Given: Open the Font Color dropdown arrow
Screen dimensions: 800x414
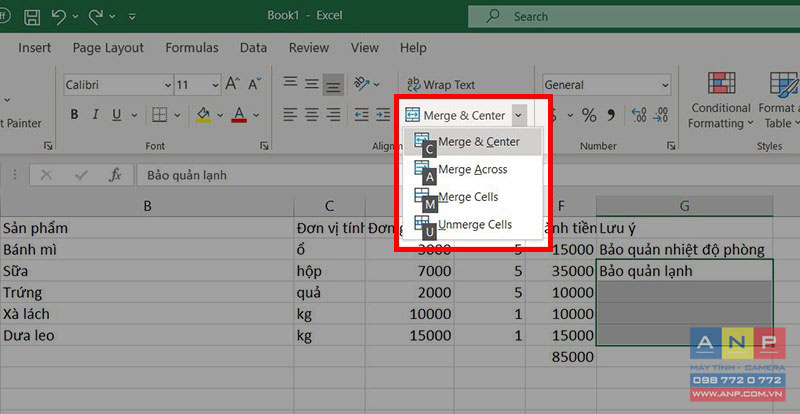Looking at the screenshot, I should point(256,115).
